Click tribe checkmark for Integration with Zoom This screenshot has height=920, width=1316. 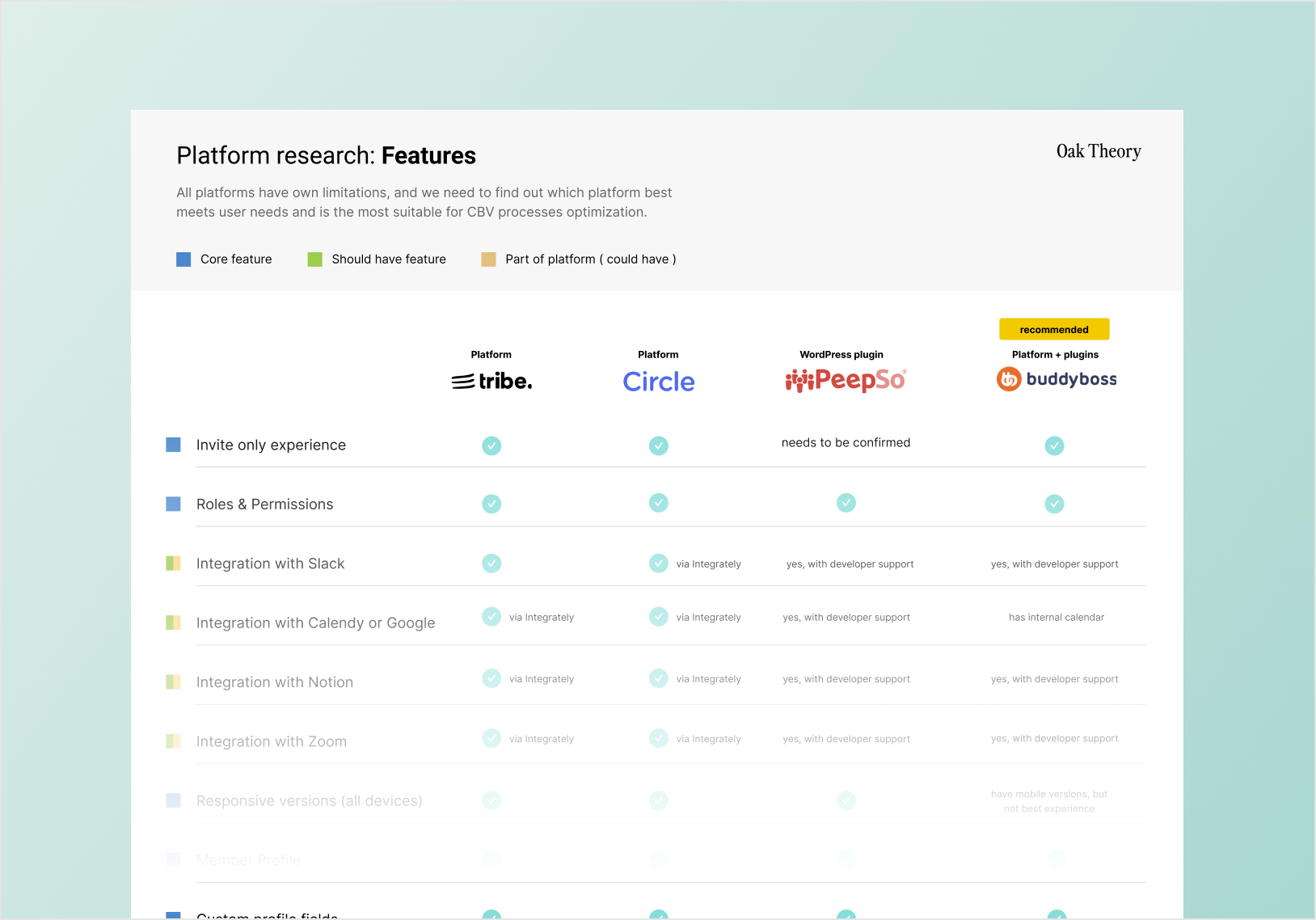(x=491, y=738)
